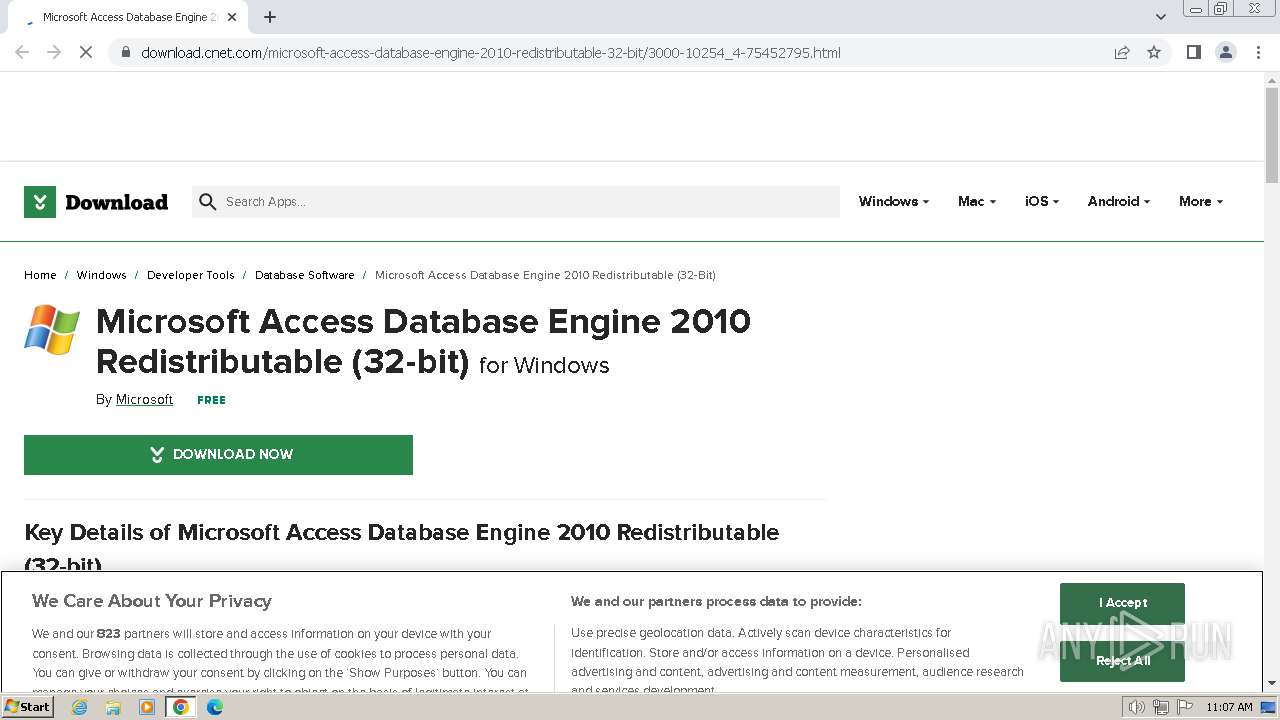The image size is (1280, 720).
Task: Click the network tray icon
Action: (x=1160, y=707)
